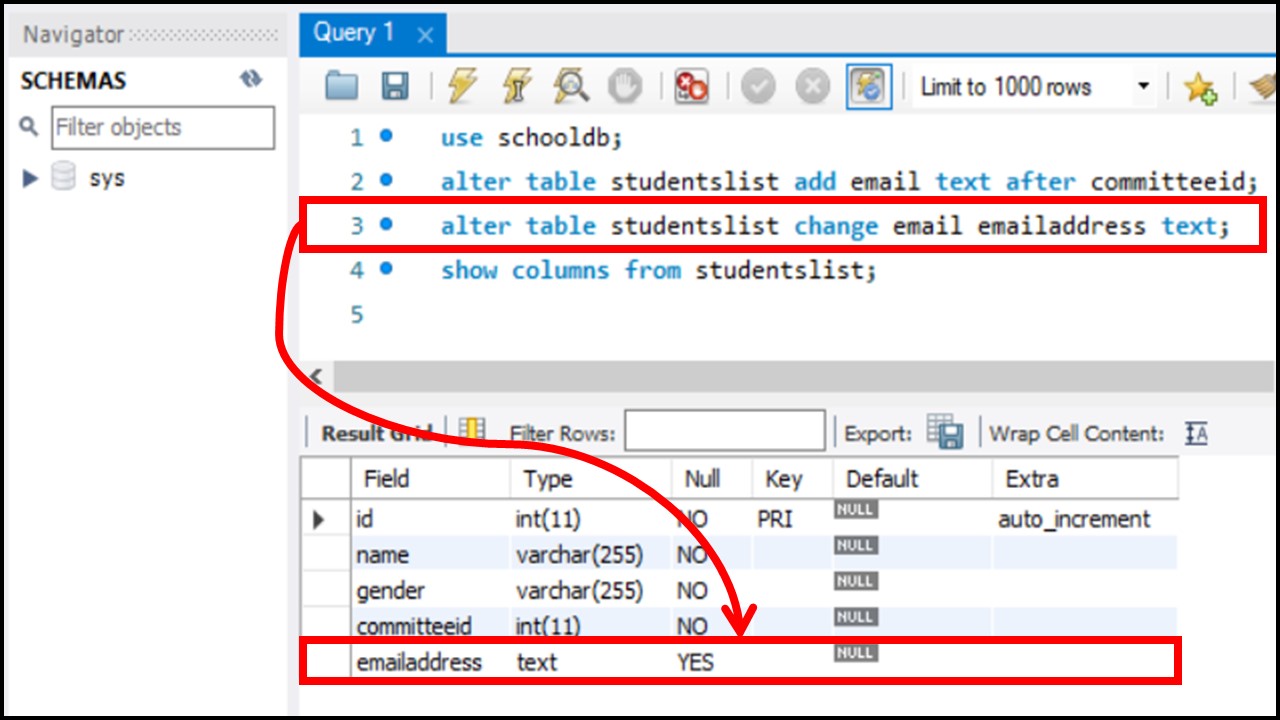Click the editor horizontal scrollbar left arrow

[x=317, y=377]
